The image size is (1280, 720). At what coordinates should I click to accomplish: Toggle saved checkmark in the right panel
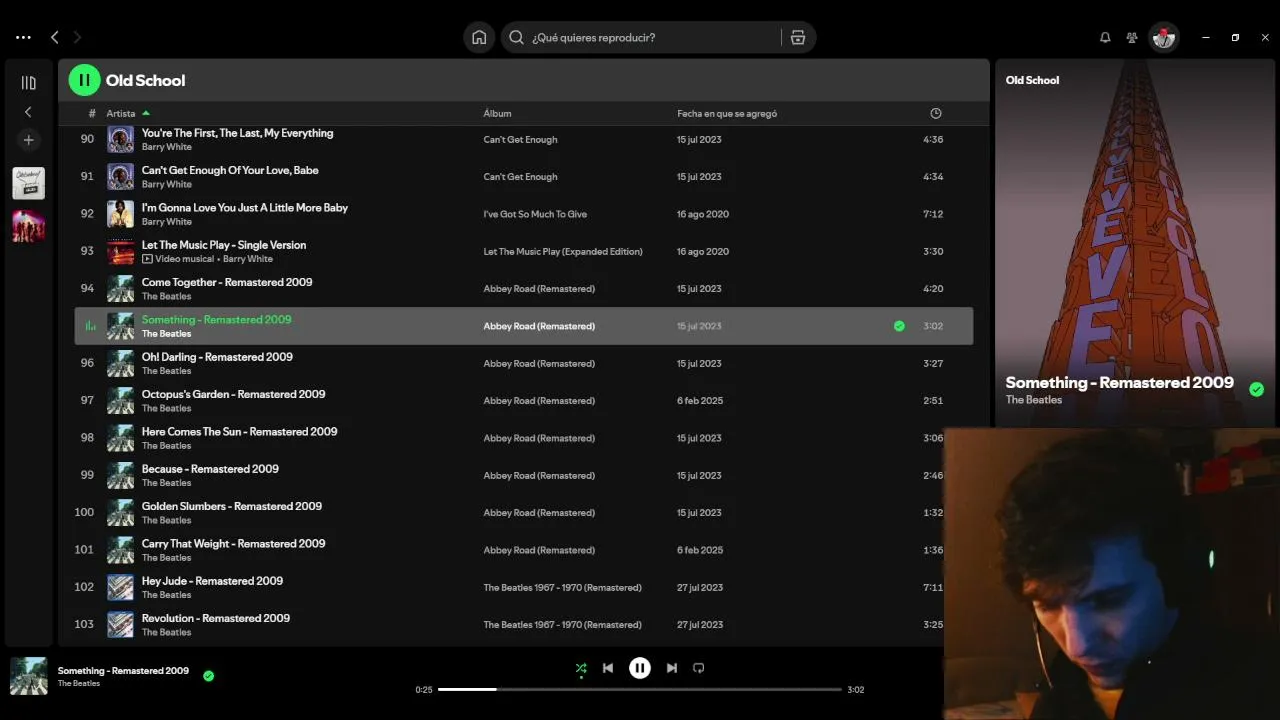(1256, 390)
